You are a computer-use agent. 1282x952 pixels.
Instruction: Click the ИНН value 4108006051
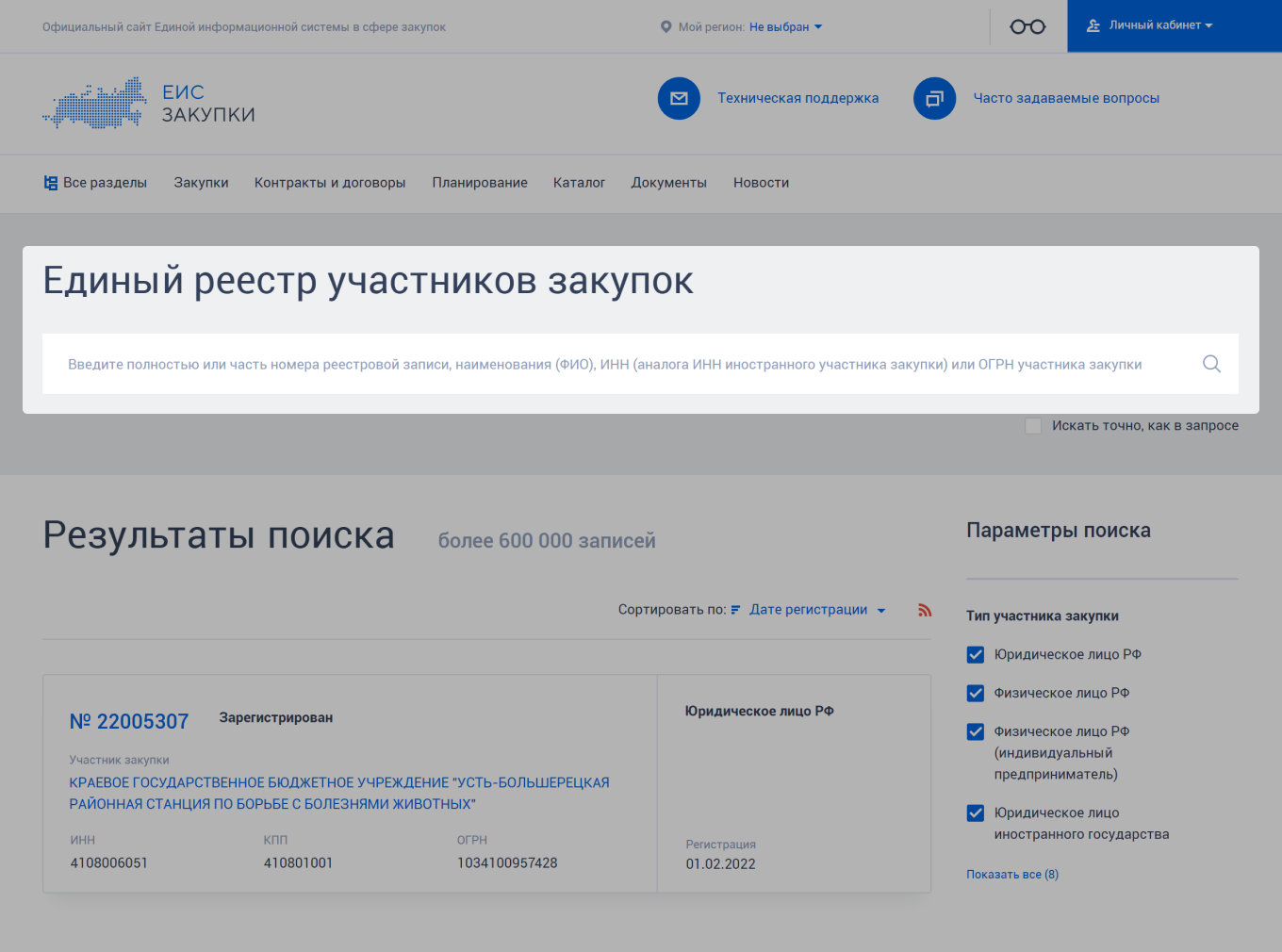(x=109, y=863)
